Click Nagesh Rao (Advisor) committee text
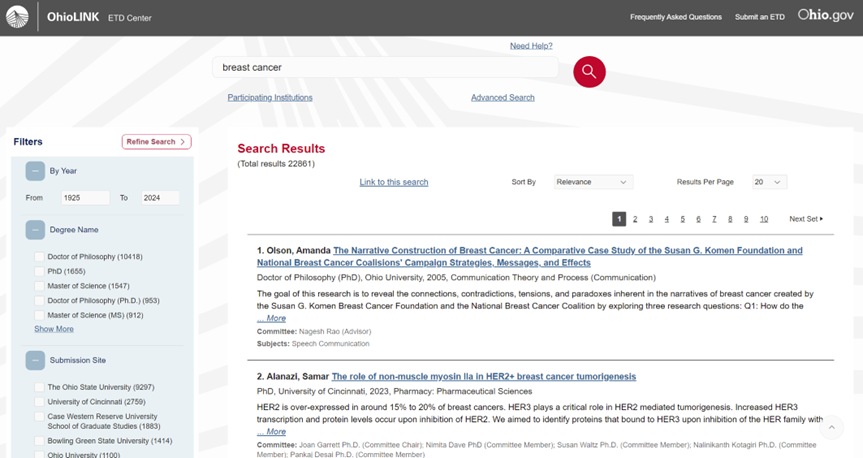 (x=335, y=331)
